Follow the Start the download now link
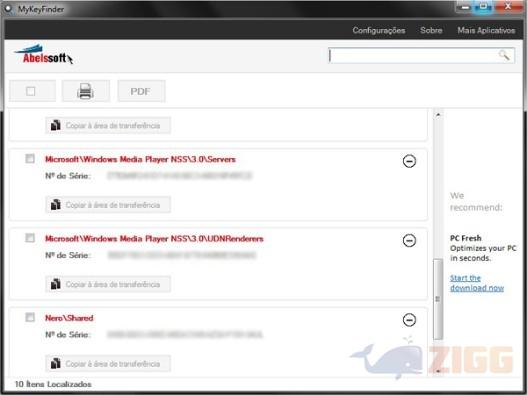527x395 pixels. click(477, 283)
